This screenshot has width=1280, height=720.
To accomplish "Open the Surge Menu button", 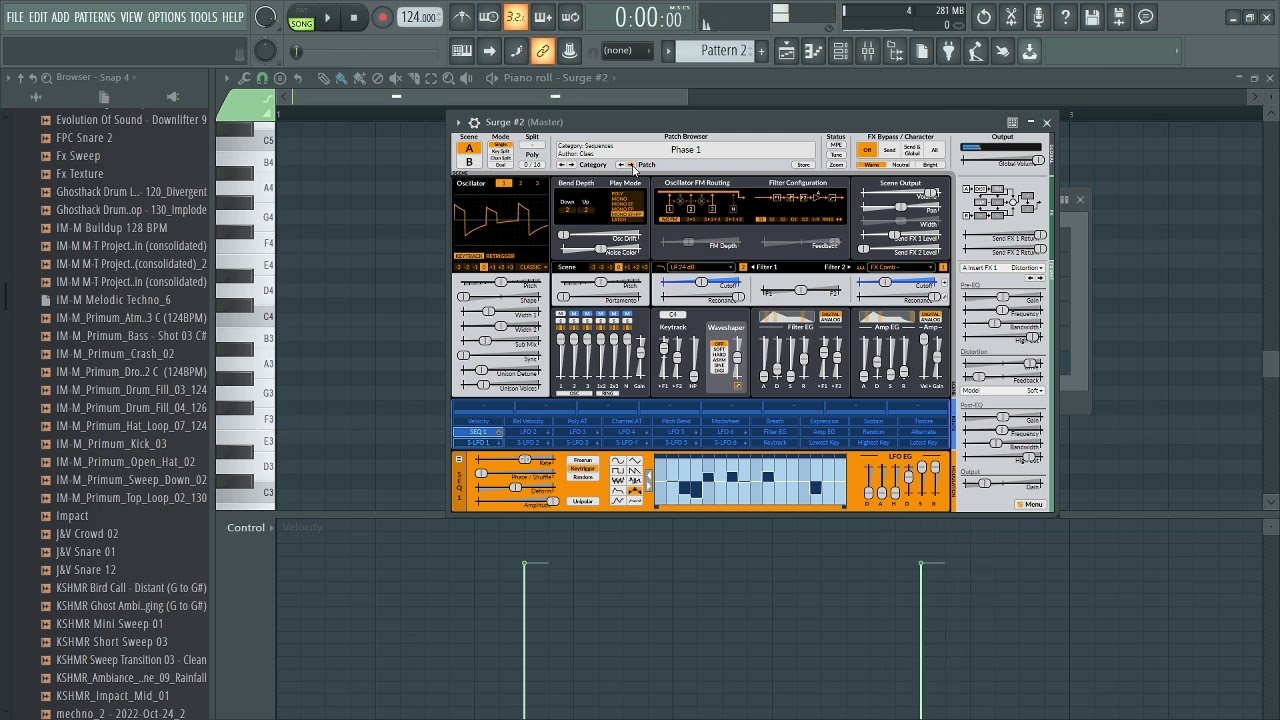I will coord(1030,505).
